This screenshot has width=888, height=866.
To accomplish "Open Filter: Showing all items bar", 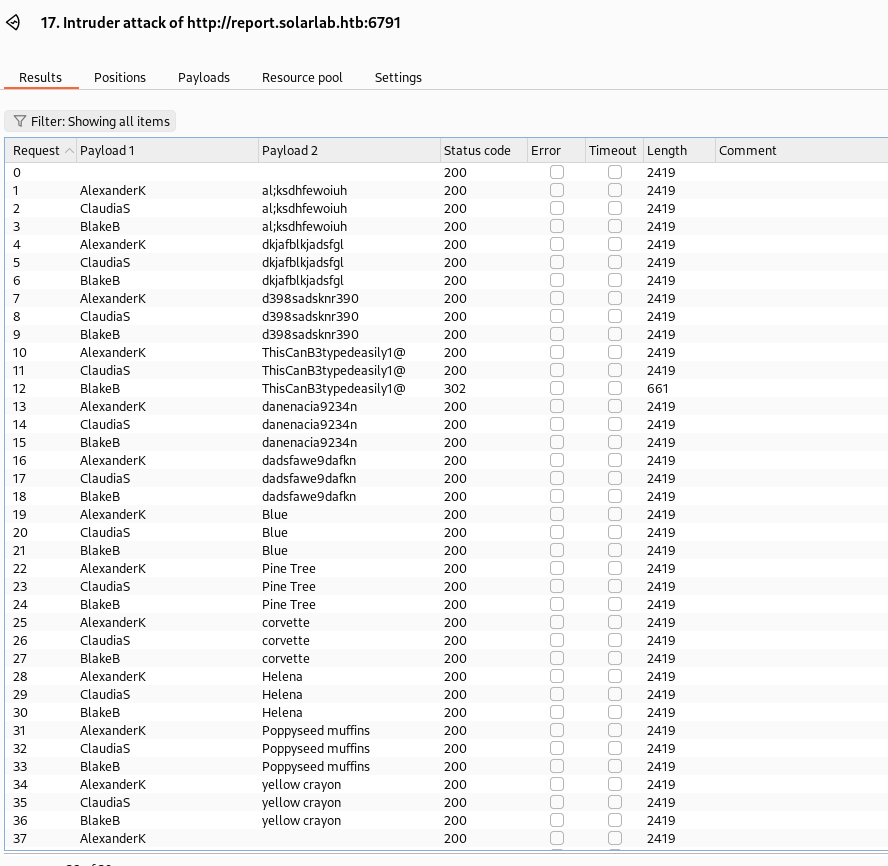I will point(90,121).
